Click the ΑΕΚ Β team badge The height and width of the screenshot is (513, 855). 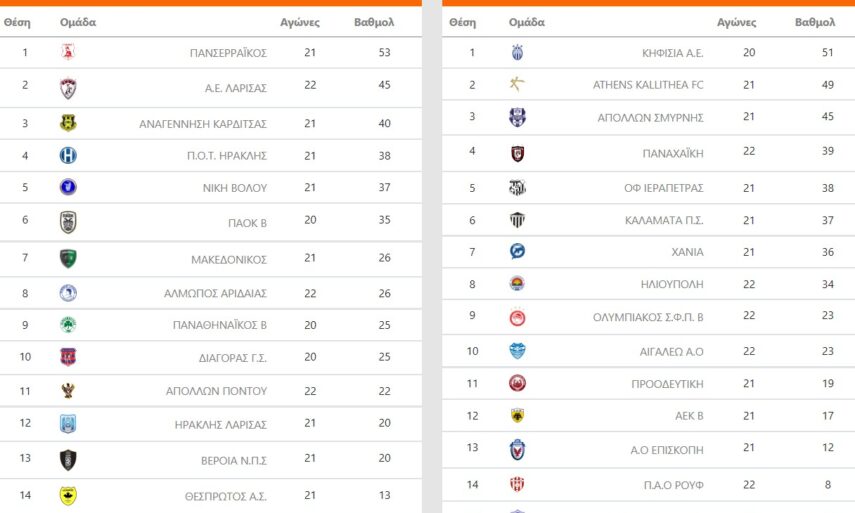coord(517,415)
